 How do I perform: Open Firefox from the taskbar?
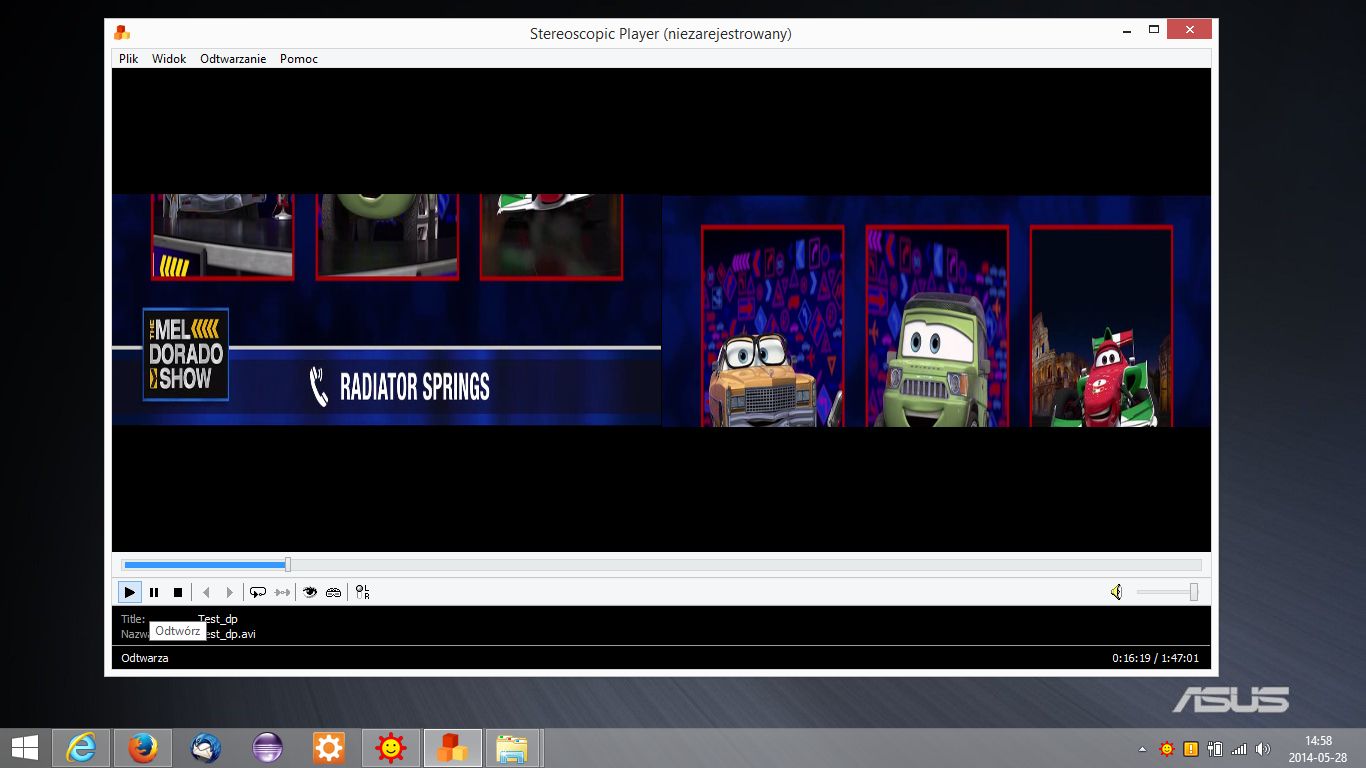[x=143, y=747]
